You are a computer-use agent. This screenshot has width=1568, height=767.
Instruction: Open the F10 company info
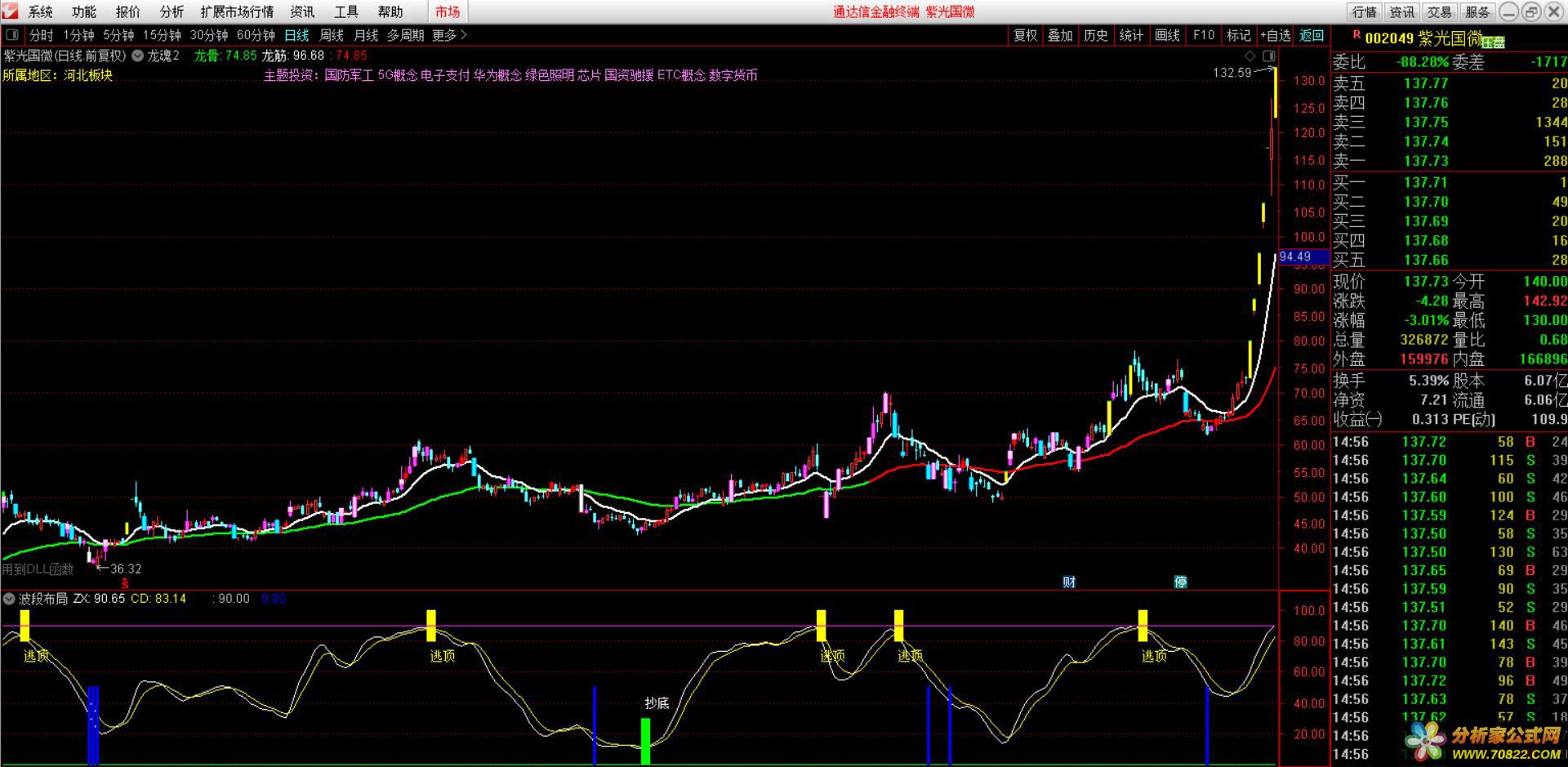point(1203,35)
